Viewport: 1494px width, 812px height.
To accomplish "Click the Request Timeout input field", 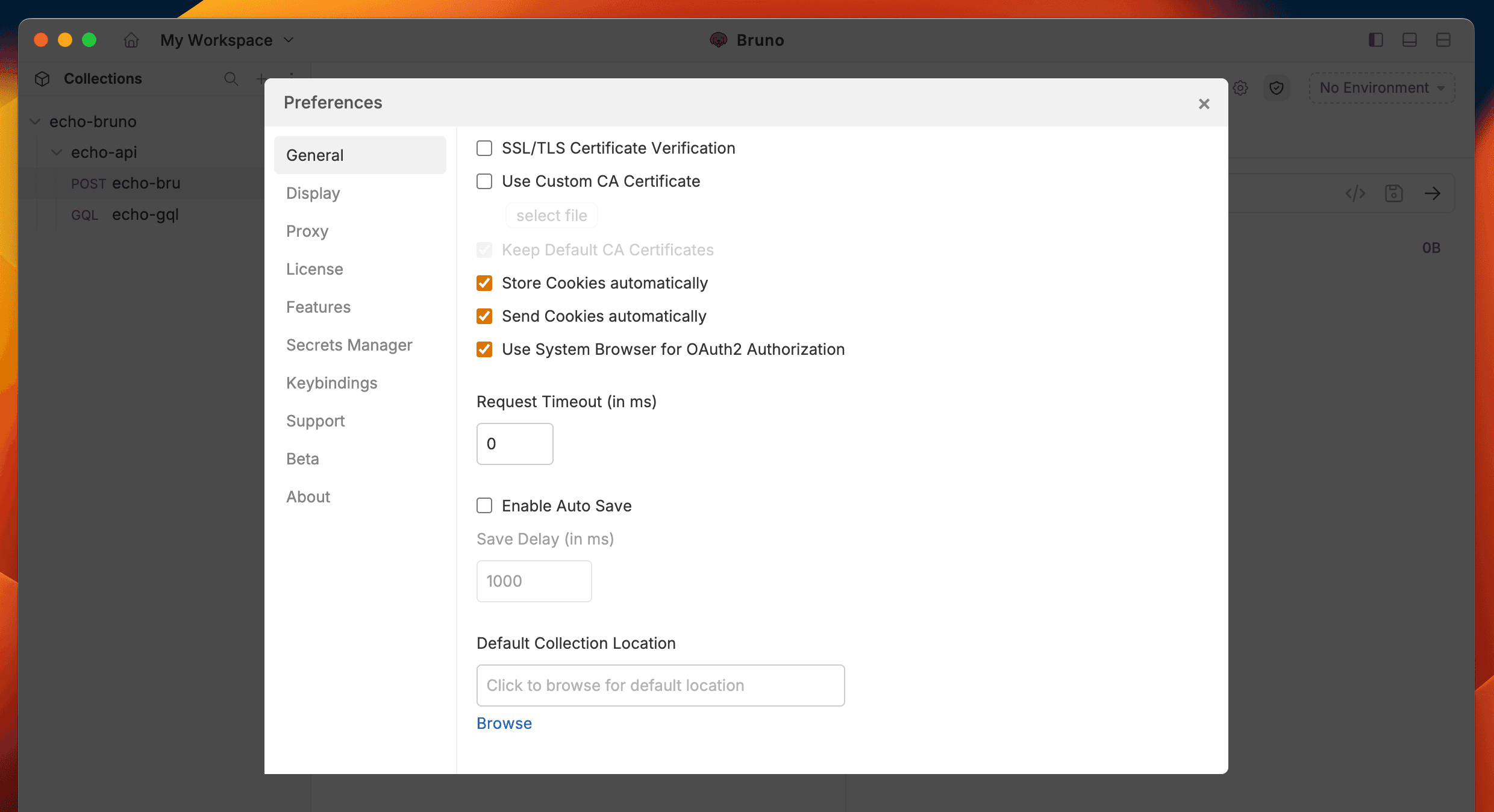I will point(514,444).
